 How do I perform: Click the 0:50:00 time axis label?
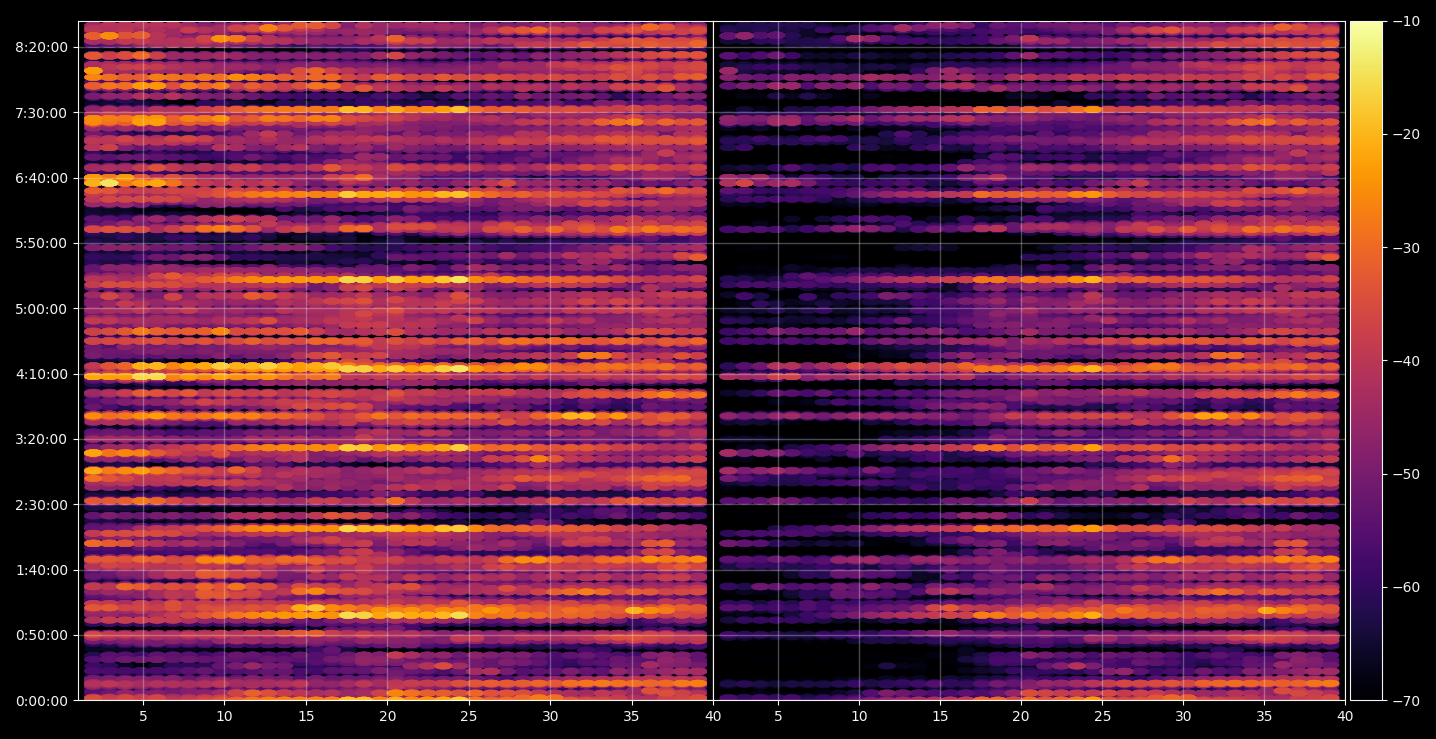tap(42, 635)
